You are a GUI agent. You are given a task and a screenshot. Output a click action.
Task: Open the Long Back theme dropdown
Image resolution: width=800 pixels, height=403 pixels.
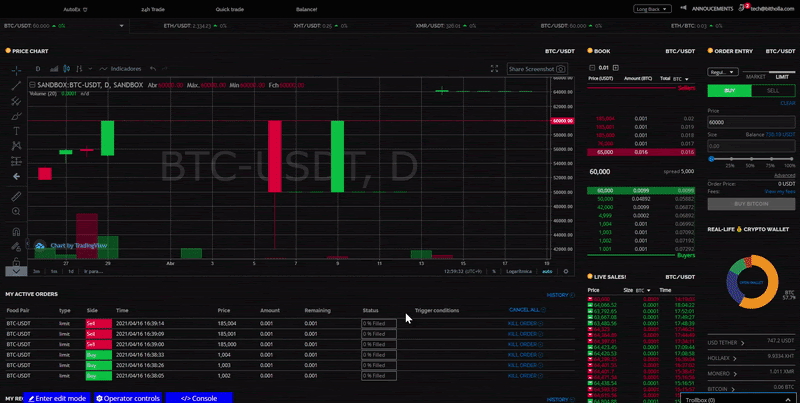pyautogui.click(x=652, y=9)
